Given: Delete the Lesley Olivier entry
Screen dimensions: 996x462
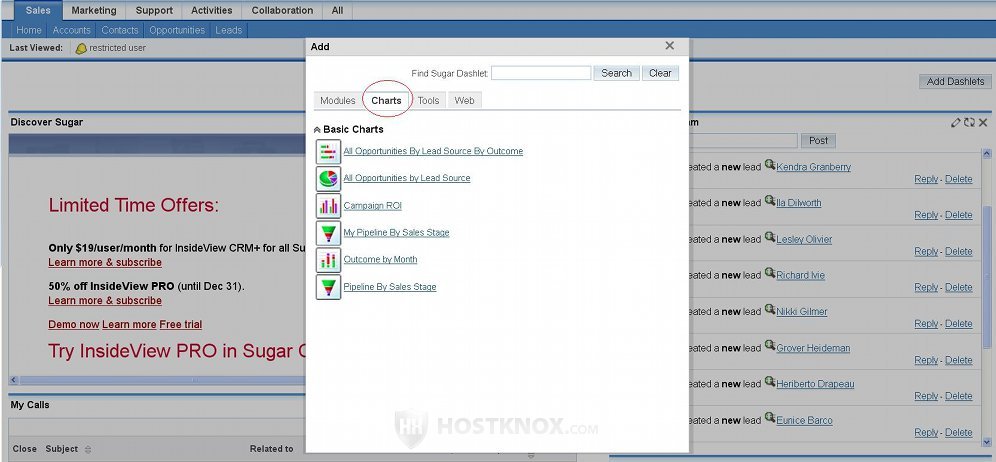Looking at the screenshot, I should click(x=959, y=251).
